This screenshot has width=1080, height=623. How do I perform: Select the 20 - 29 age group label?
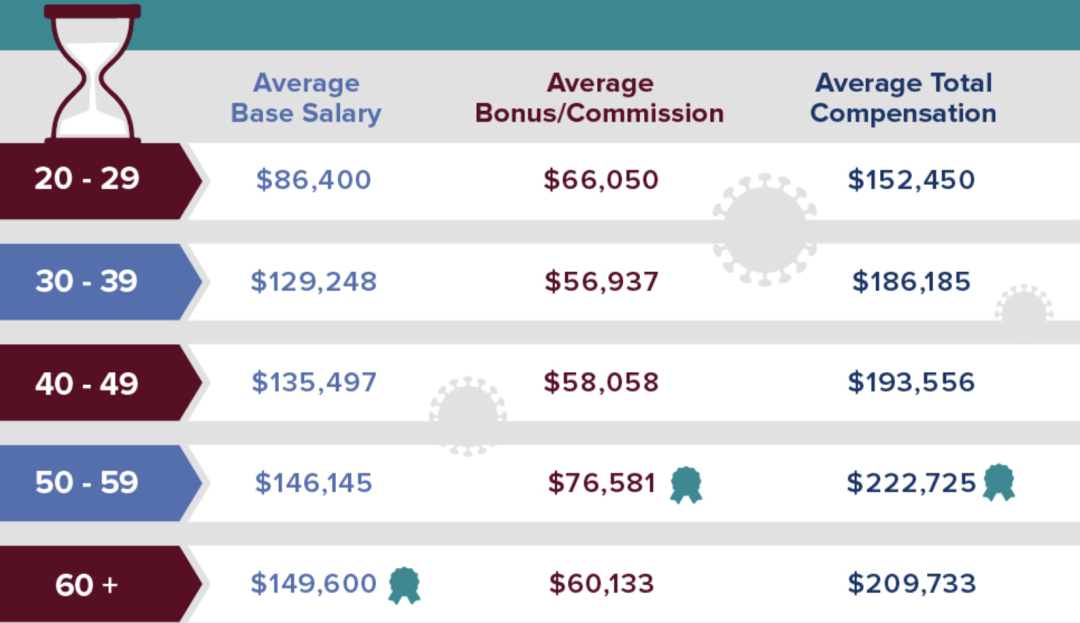[88, 179]
